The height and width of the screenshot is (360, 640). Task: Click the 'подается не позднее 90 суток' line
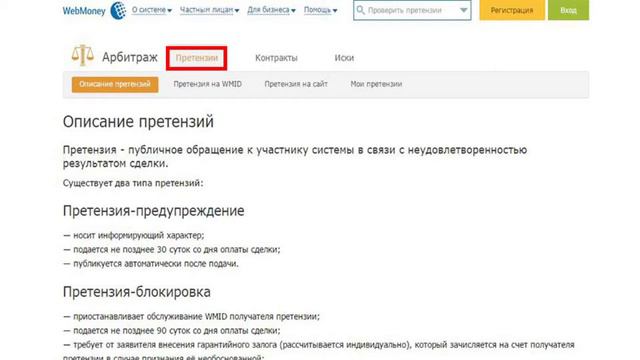pyautogui.click(x=172, y=331)
